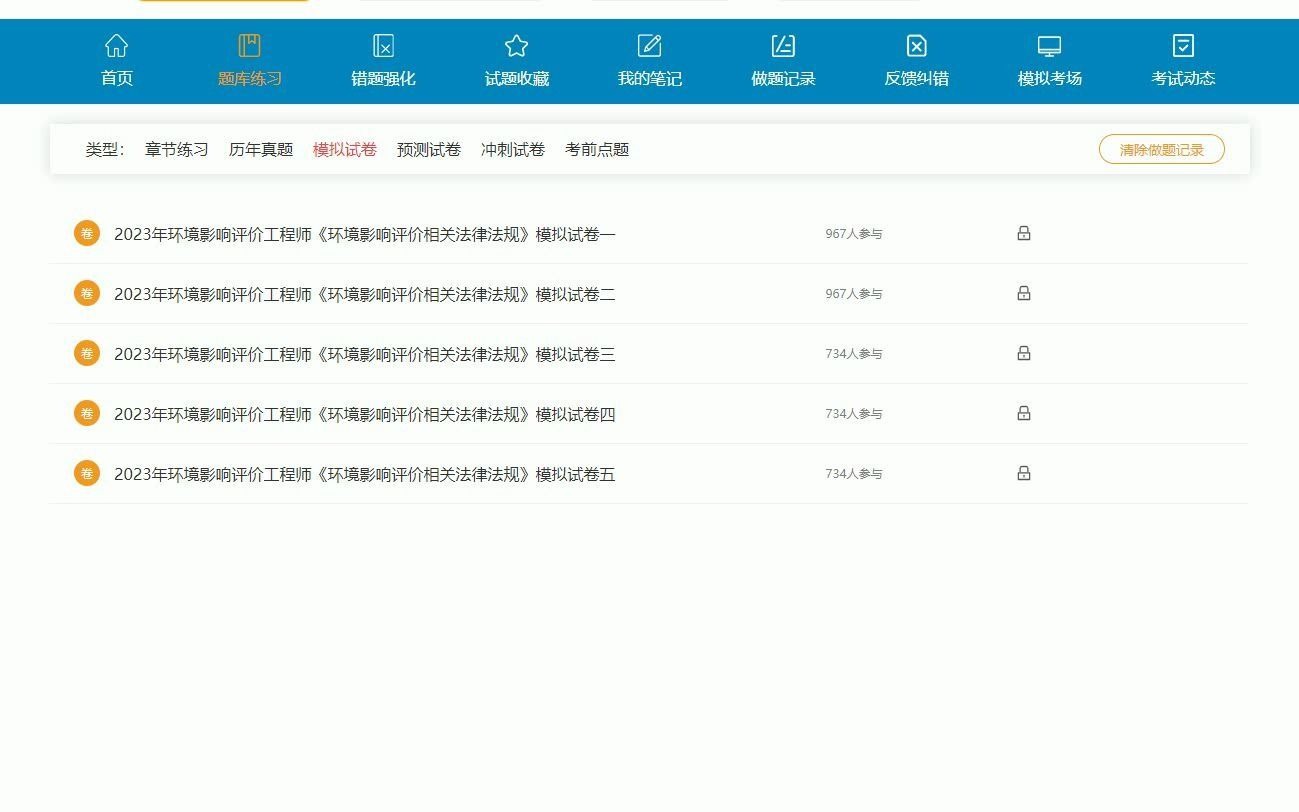Click lock icon for 模拟试卷四
Image resolution: width=1299 pixels, height=812 pixels.
click(x=1024, y=413)
